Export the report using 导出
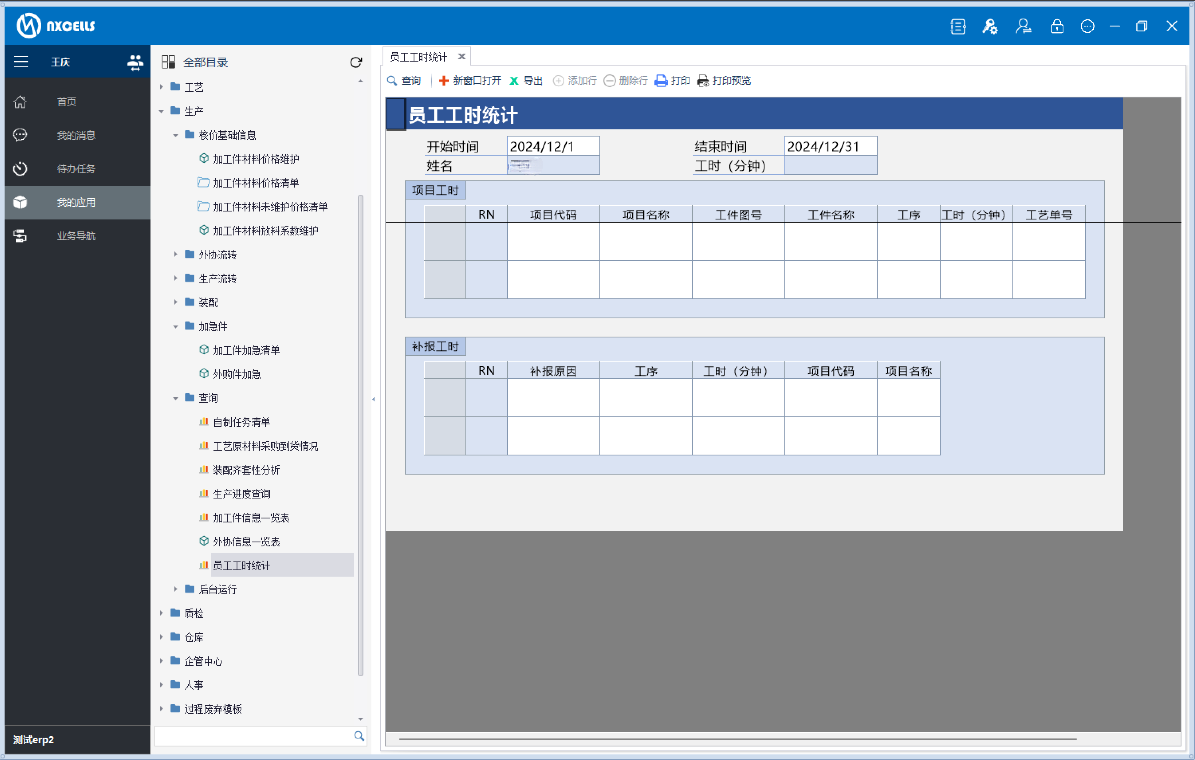 526,81
